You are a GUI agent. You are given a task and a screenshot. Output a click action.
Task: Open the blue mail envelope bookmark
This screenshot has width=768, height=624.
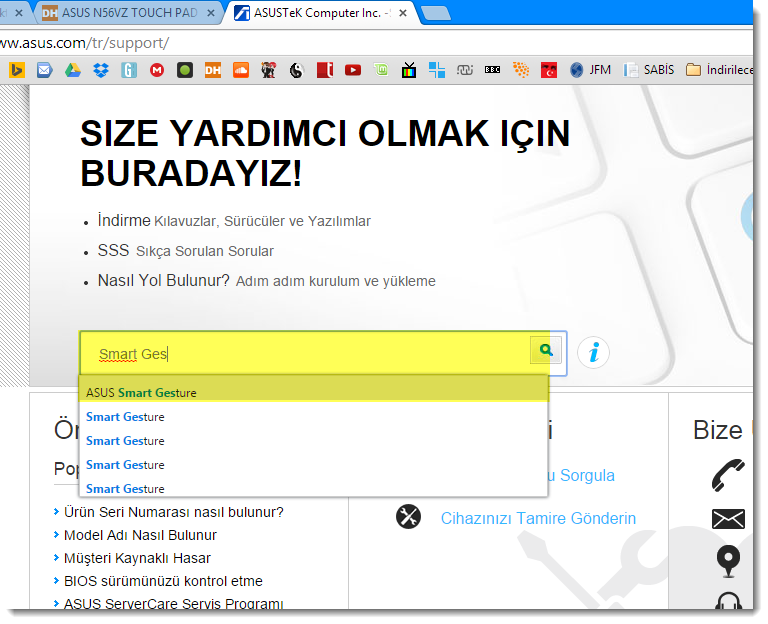[x=45, y=71]
